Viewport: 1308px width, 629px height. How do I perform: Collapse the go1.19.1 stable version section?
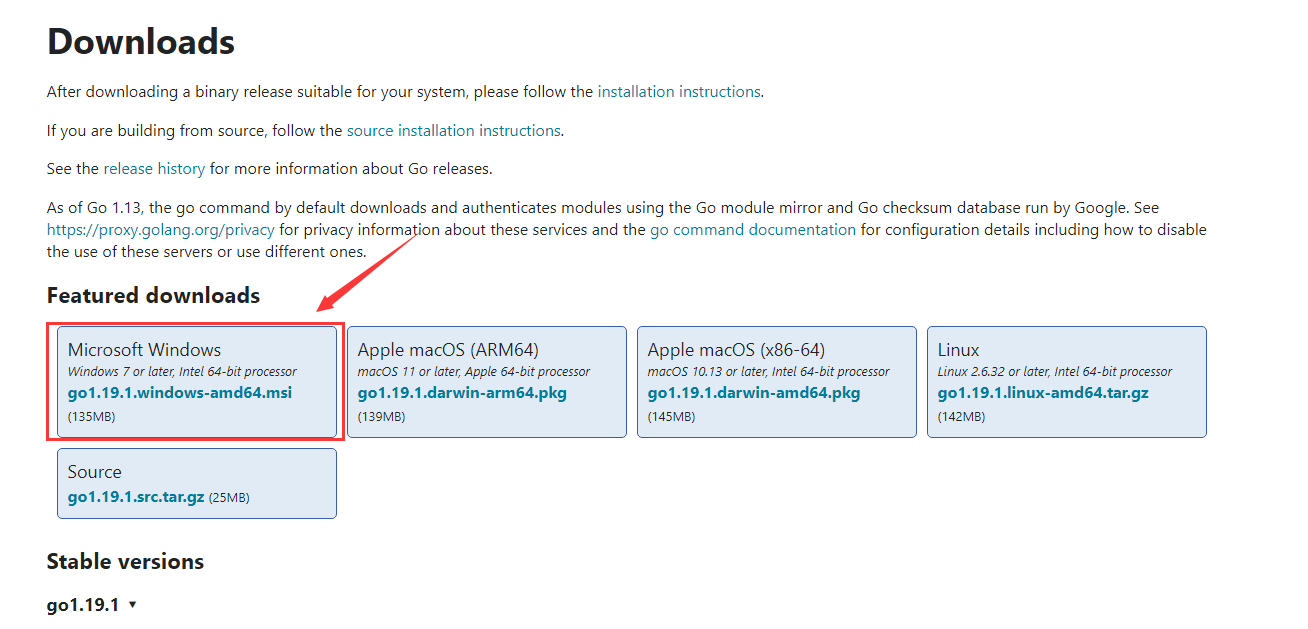(91, 605)
